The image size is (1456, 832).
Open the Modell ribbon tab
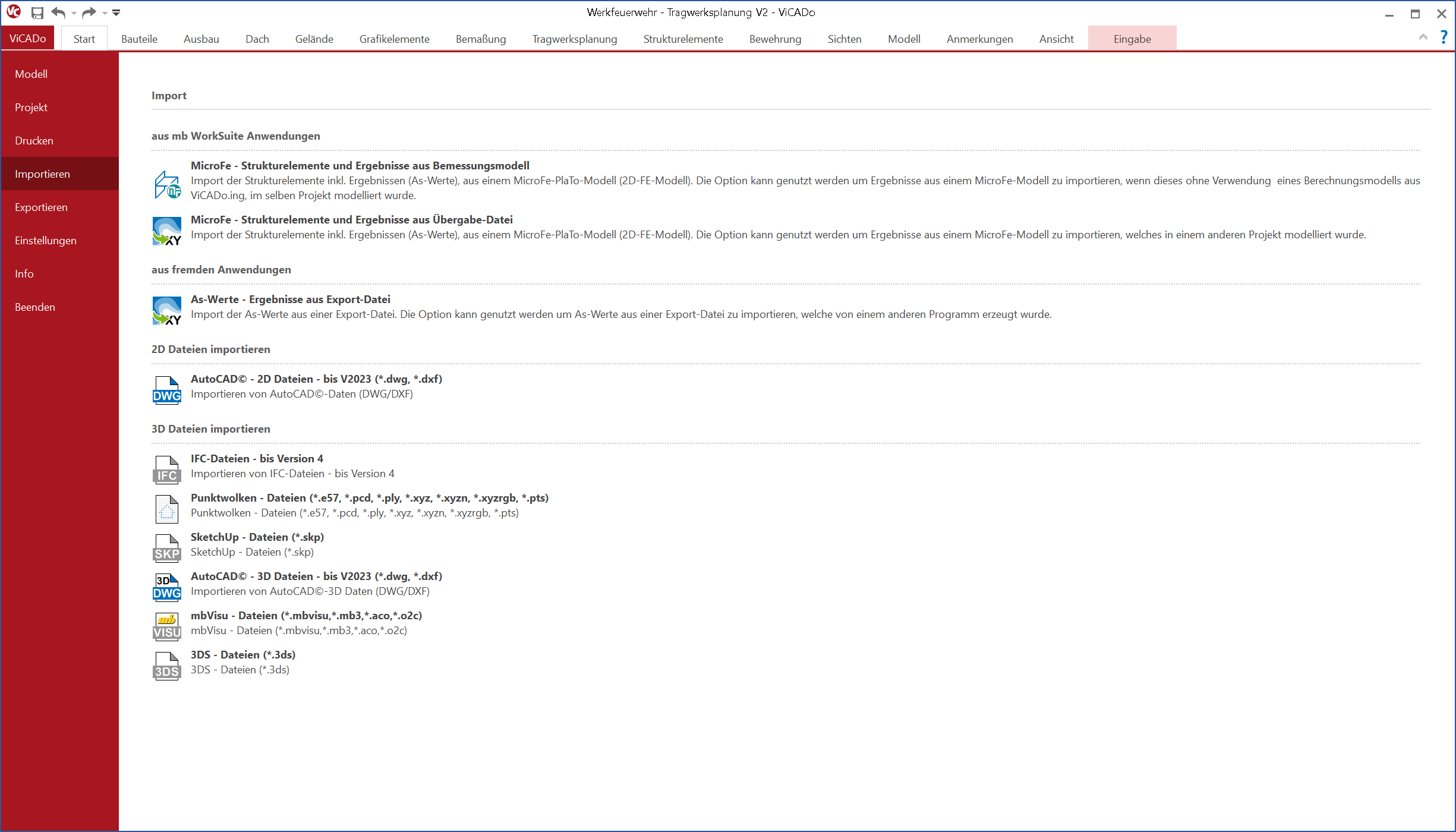(x=904, y=39)
